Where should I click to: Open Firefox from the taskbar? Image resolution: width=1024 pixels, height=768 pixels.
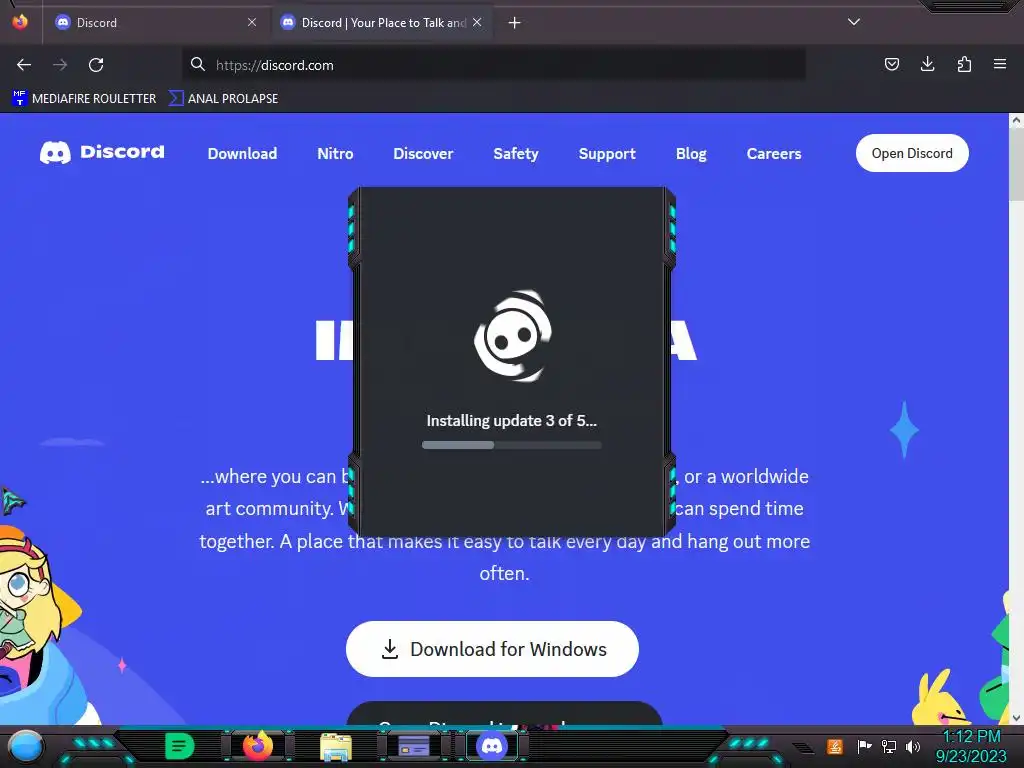coord(258,746)
